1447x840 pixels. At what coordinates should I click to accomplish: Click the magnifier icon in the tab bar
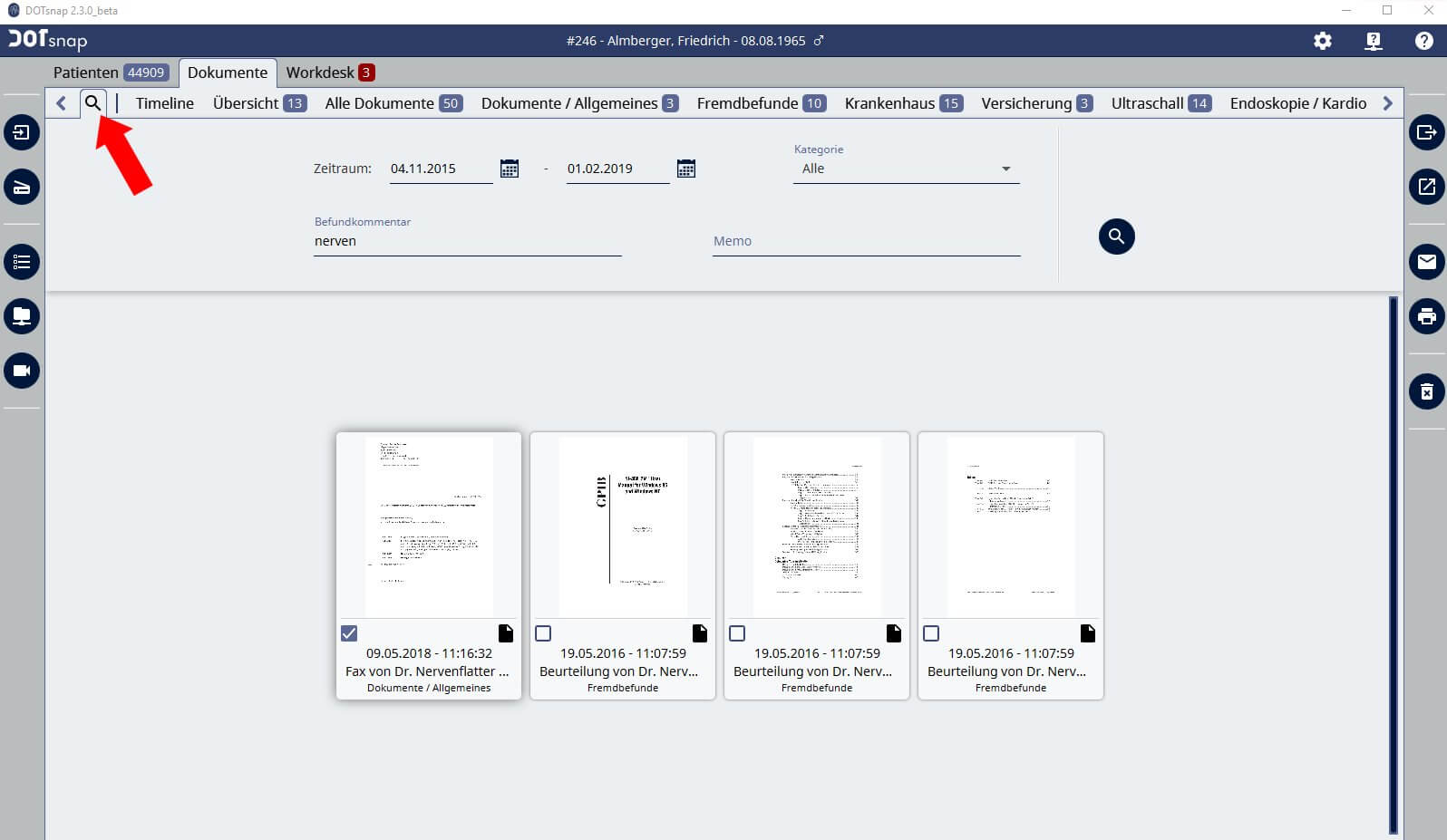point(92,103)
